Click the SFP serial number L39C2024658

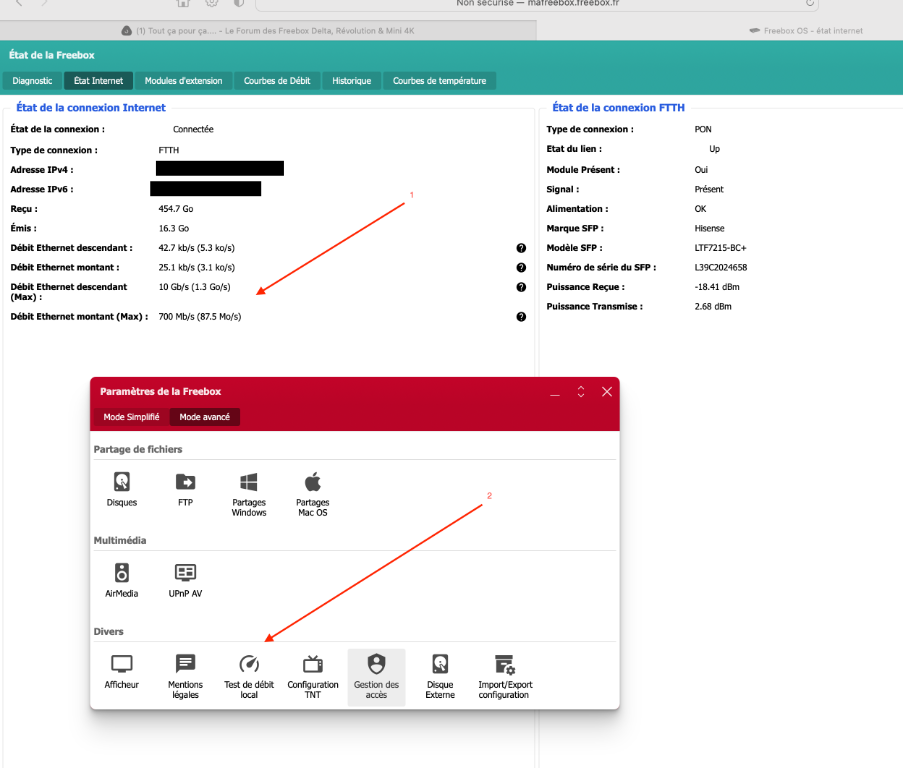[720, 268]
